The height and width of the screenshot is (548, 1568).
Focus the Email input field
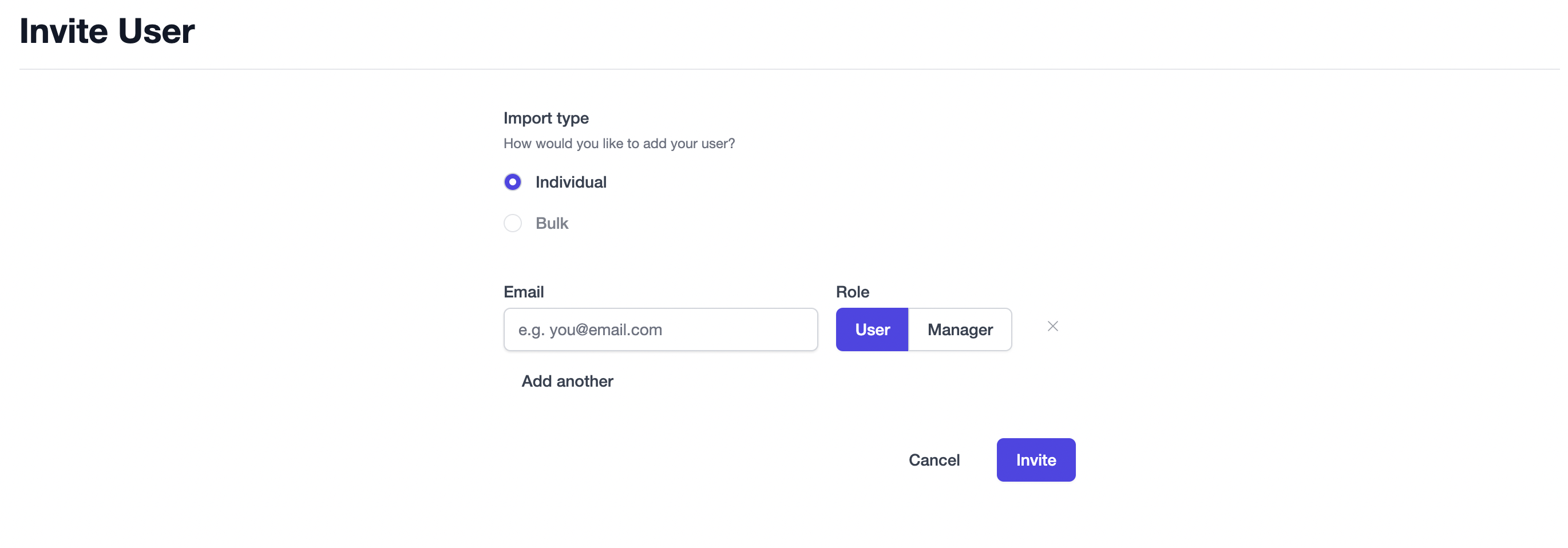[660, 329]
